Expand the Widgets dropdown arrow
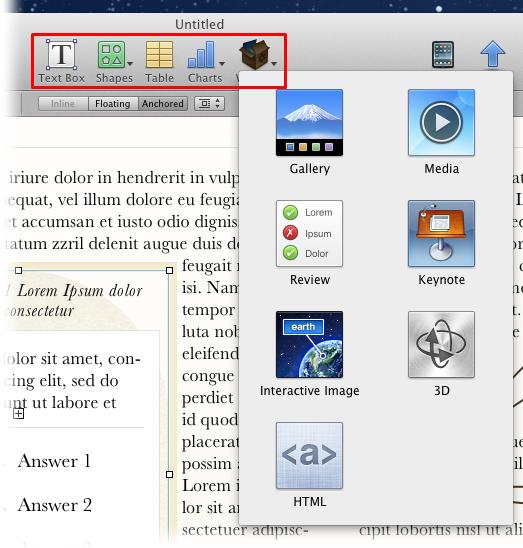The width and height of the screenshot is (523, 548). (x=274, y=64)
